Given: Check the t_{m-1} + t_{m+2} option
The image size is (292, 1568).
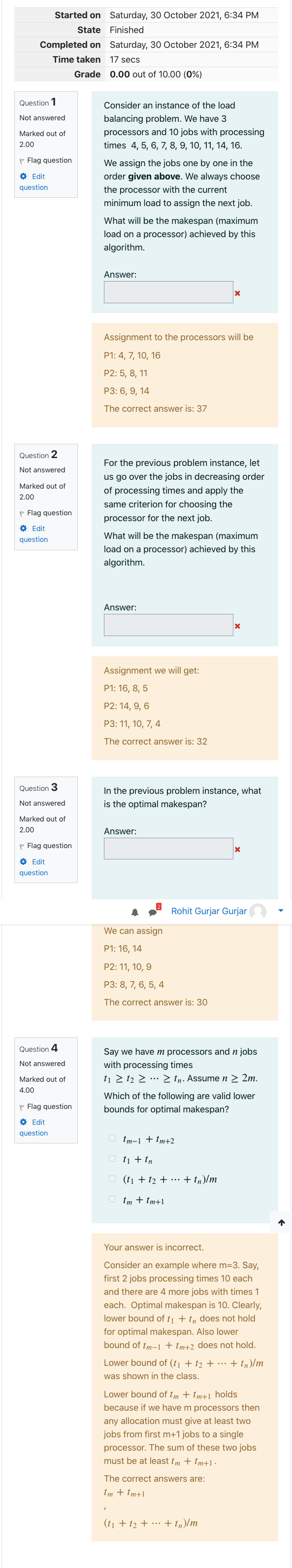Looking at the screenshot, I should (112, 1138).
